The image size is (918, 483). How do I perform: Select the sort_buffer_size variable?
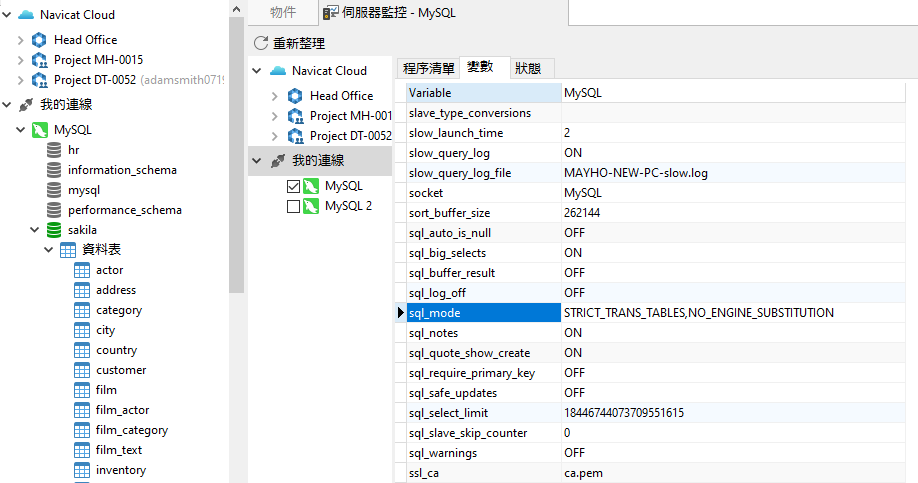[449, 213]
